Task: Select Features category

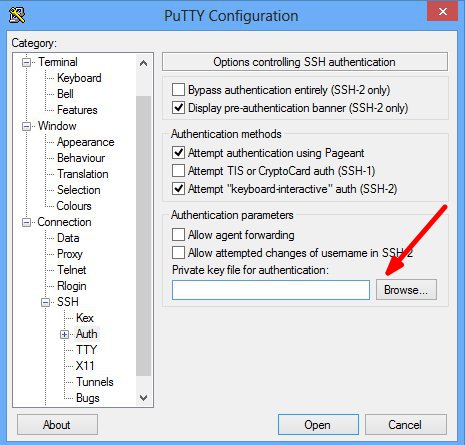Action: click(x=77, y=110)
